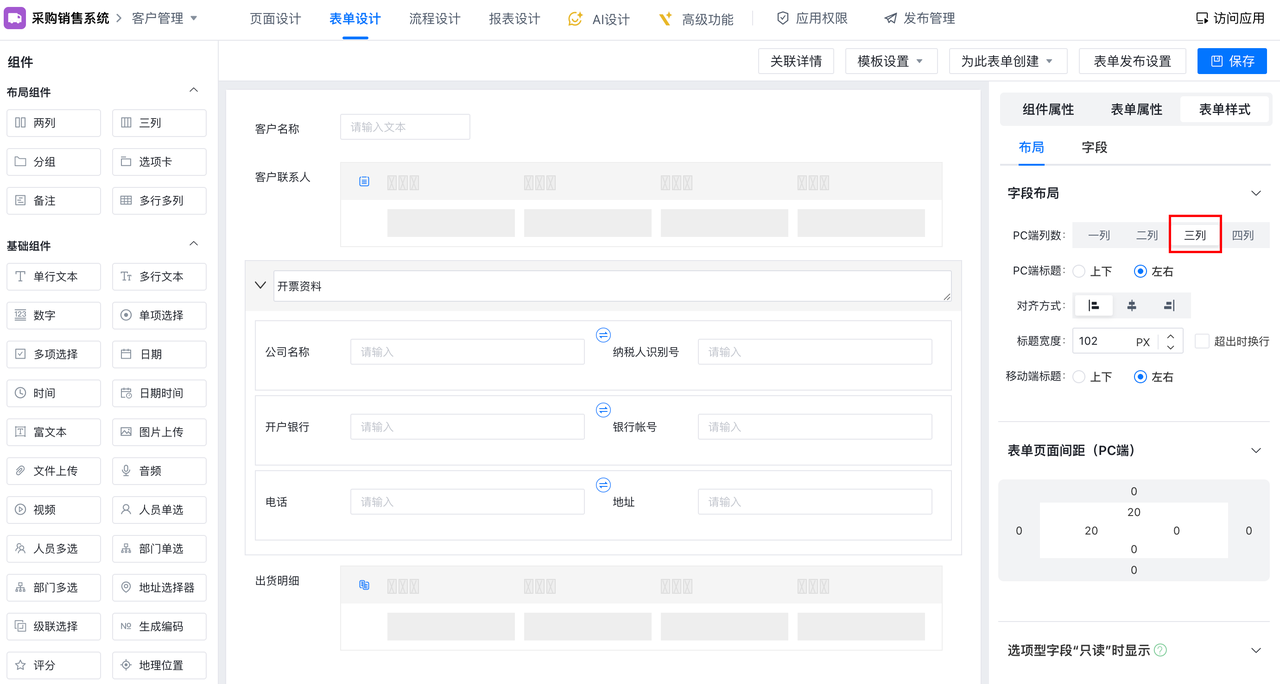The height and width of the screenshot is (684, 1280).
Task: Choose the right-align icon in 对齐方式
Action: pos(1168,306)
